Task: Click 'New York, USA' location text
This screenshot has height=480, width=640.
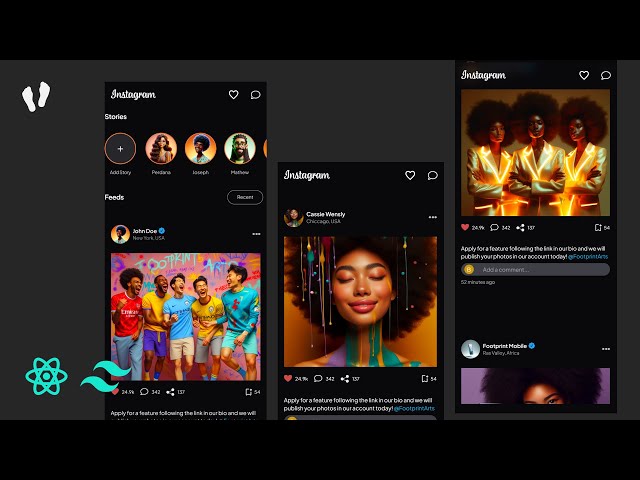Action: [149, 238]
